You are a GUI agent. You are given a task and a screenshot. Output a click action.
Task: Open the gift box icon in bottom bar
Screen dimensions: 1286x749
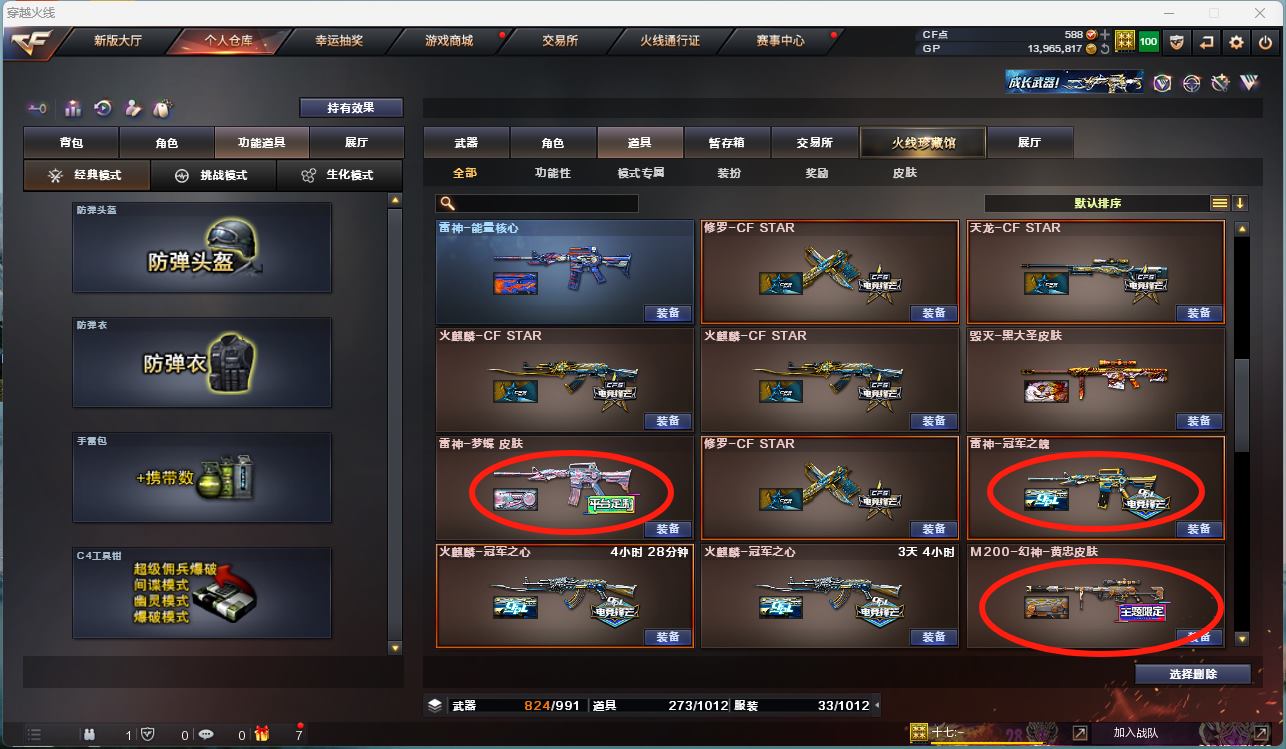[262, 734]
